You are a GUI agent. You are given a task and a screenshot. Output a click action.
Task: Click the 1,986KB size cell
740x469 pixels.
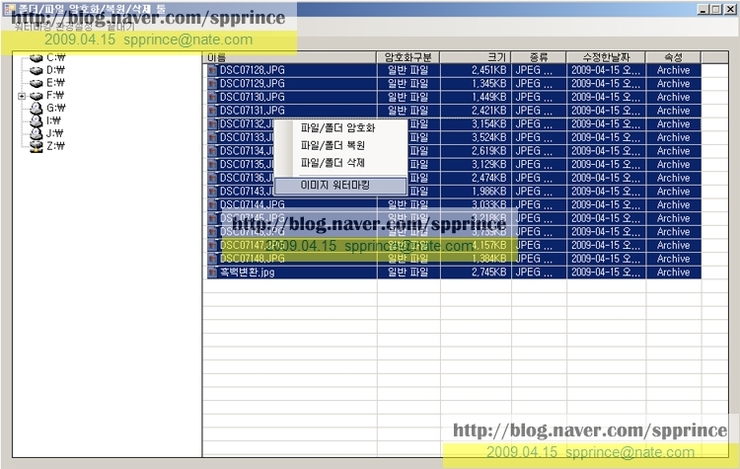[x=489, y=192]
